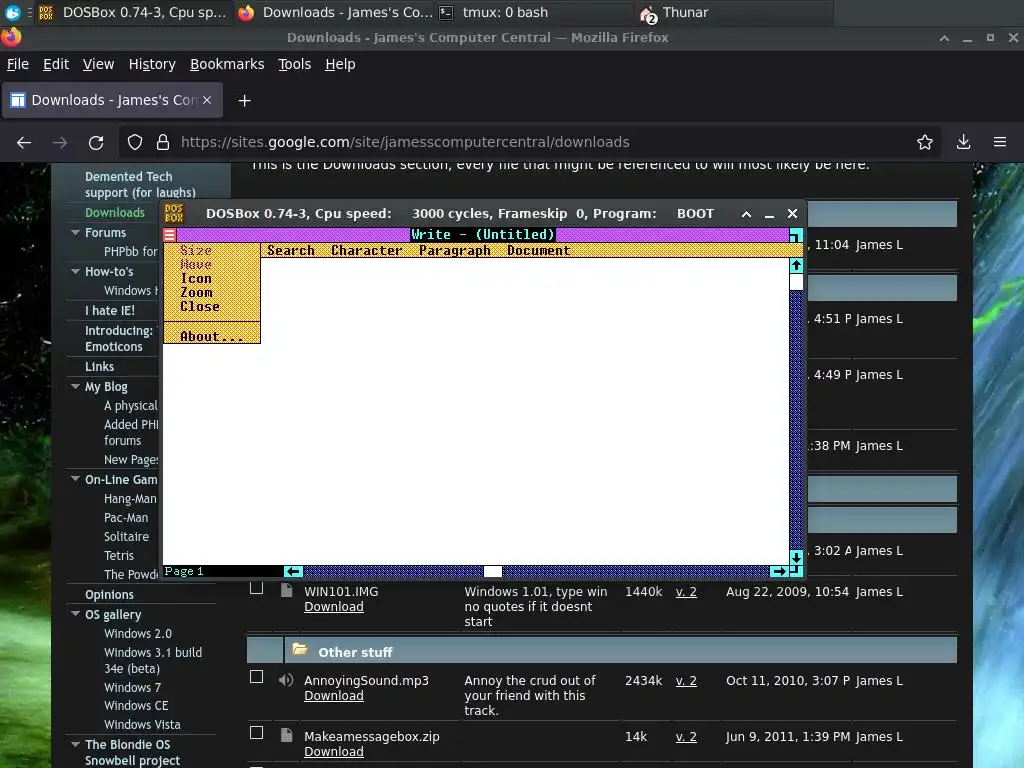Viewport: 1024px width, 768px height.
Task: Tick the AnnoyingSound.mp3 checkbox
Action: tap(257, 677)
